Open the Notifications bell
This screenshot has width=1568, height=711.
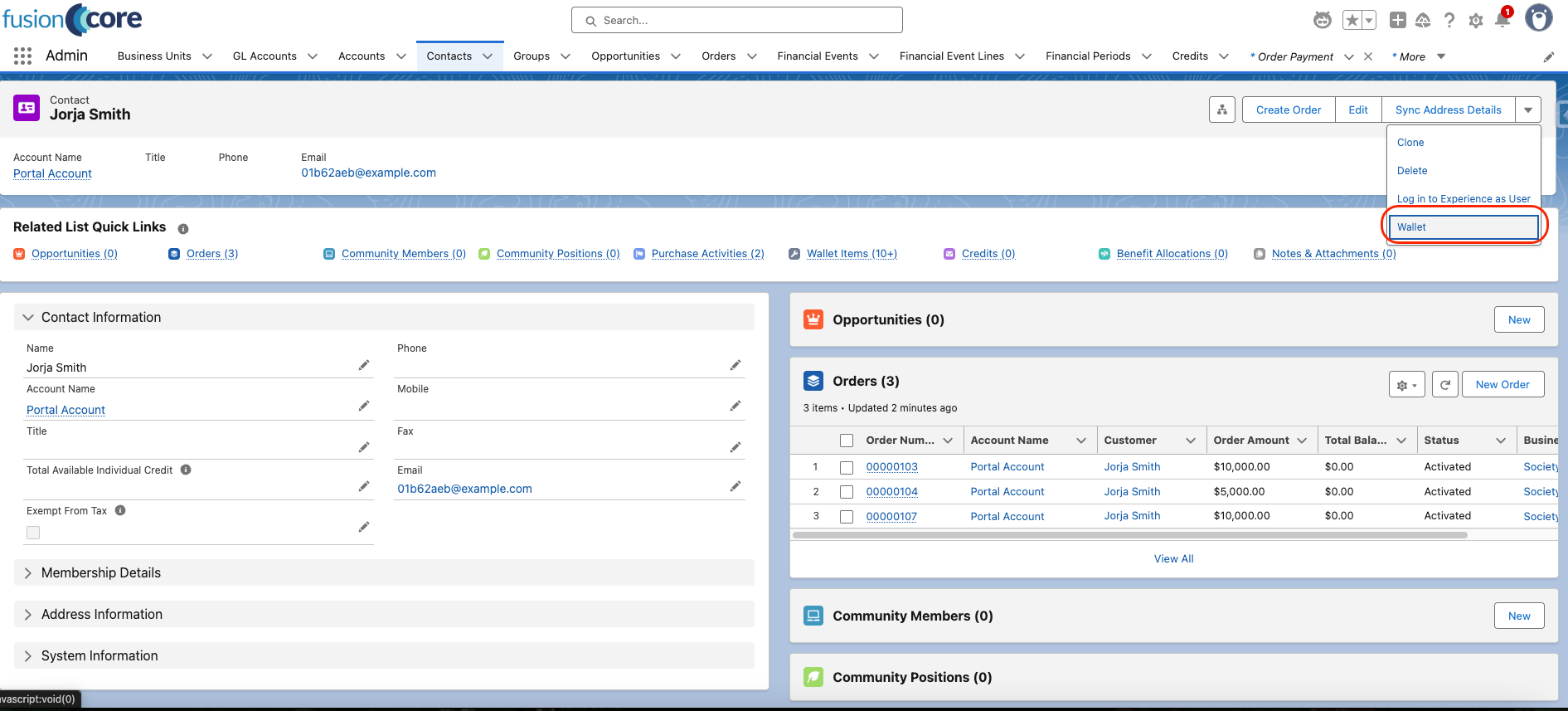click(1502, 20)
